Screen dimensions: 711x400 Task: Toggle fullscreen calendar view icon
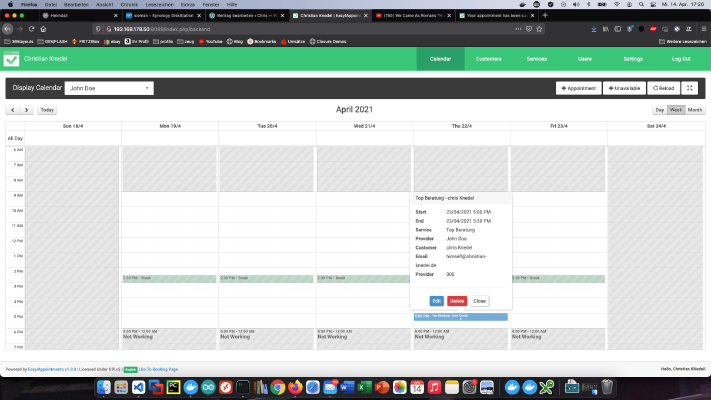(x=689, y=88)
